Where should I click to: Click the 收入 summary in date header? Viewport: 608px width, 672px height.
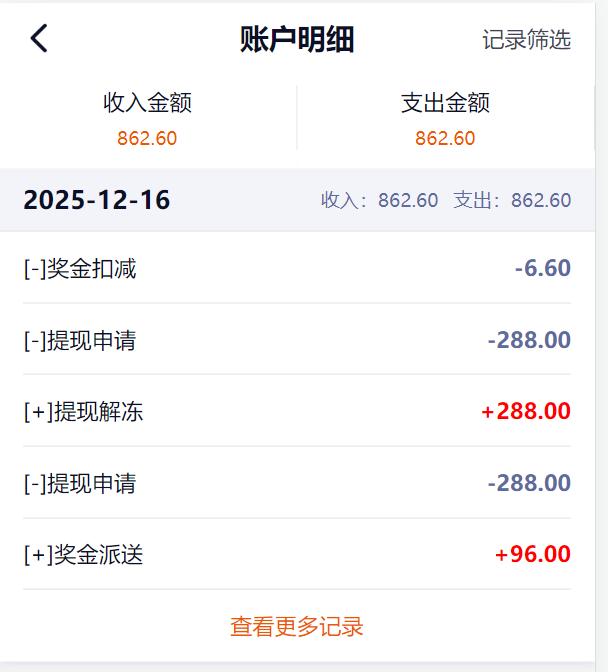point(379,200)
